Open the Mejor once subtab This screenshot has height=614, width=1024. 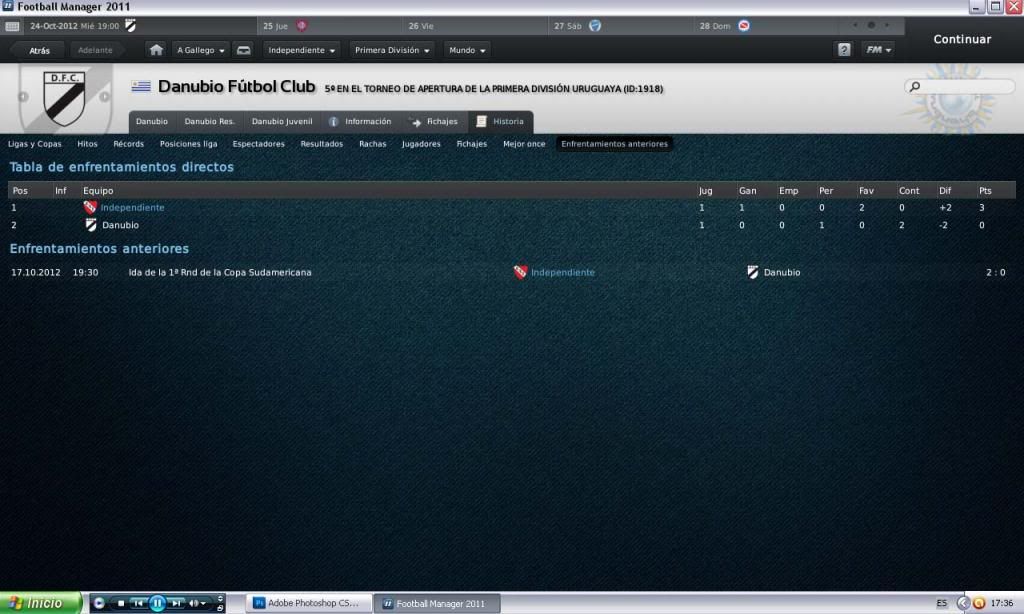click(524, 144)
